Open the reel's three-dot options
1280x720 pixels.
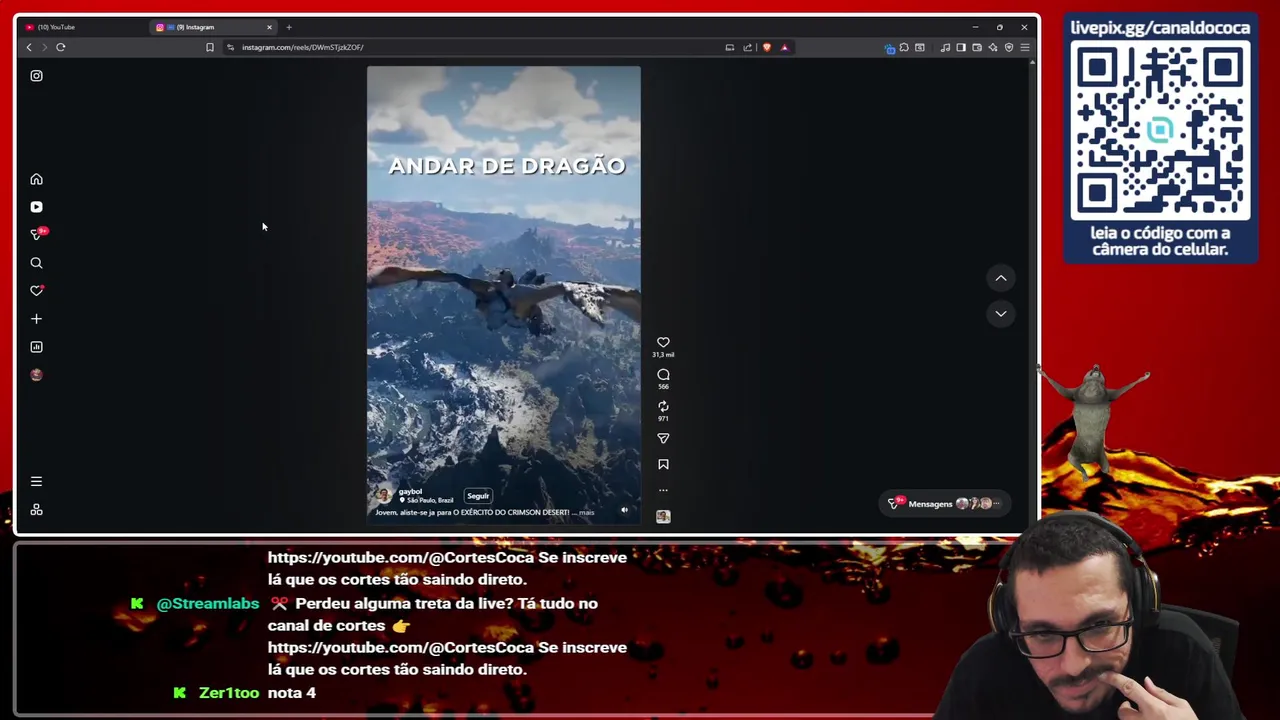point(663,490)
